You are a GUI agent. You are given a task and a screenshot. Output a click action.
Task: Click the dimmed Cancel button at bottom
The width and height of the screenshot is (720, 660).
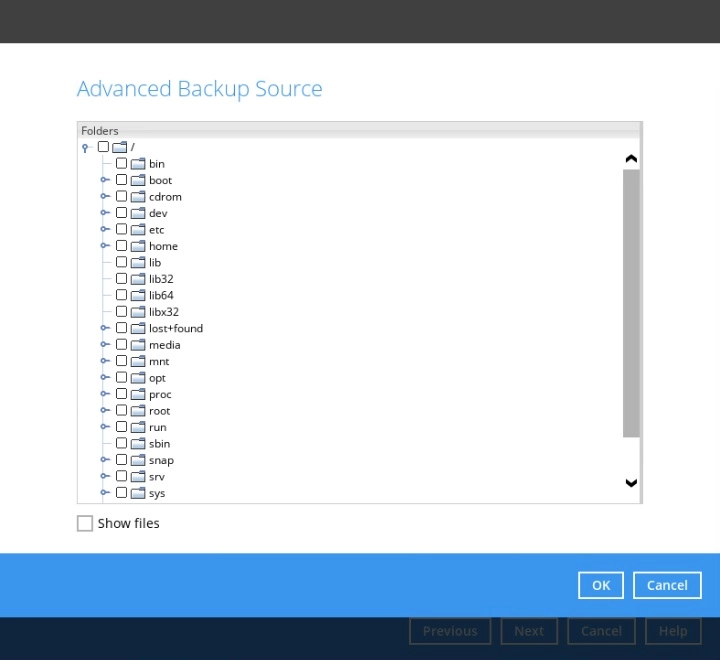(x=602, y=631)
